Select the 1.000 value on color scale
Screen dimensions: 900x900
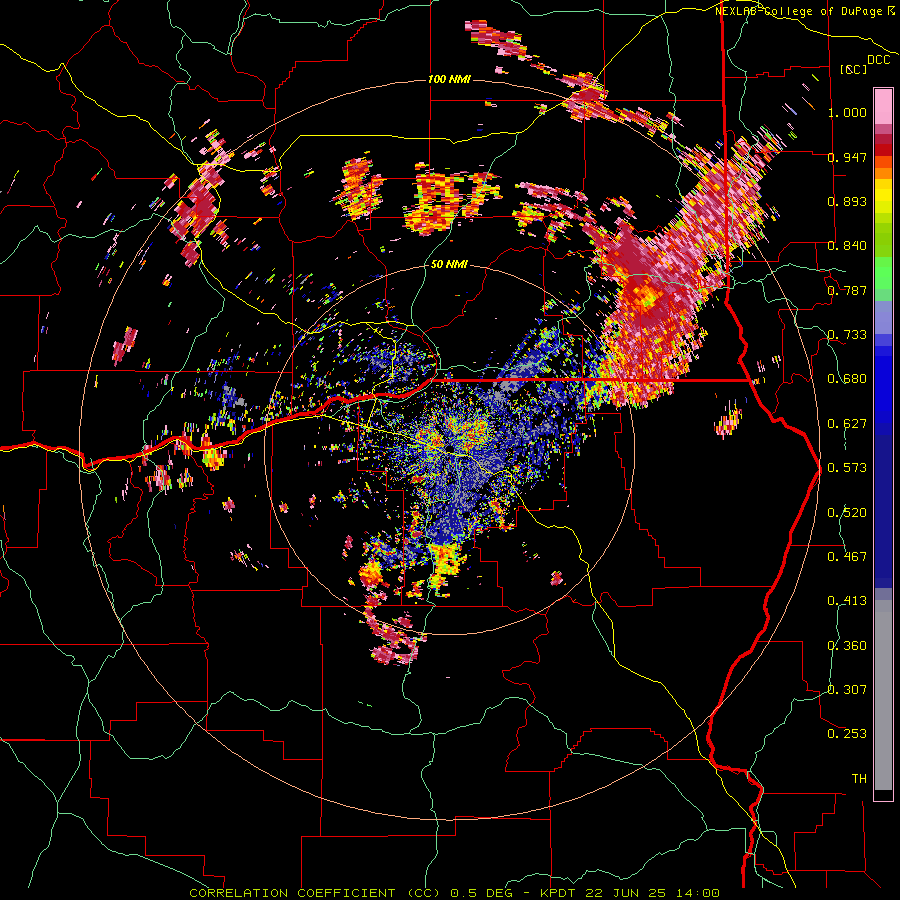pyautogui.click(x=847, y=112)
